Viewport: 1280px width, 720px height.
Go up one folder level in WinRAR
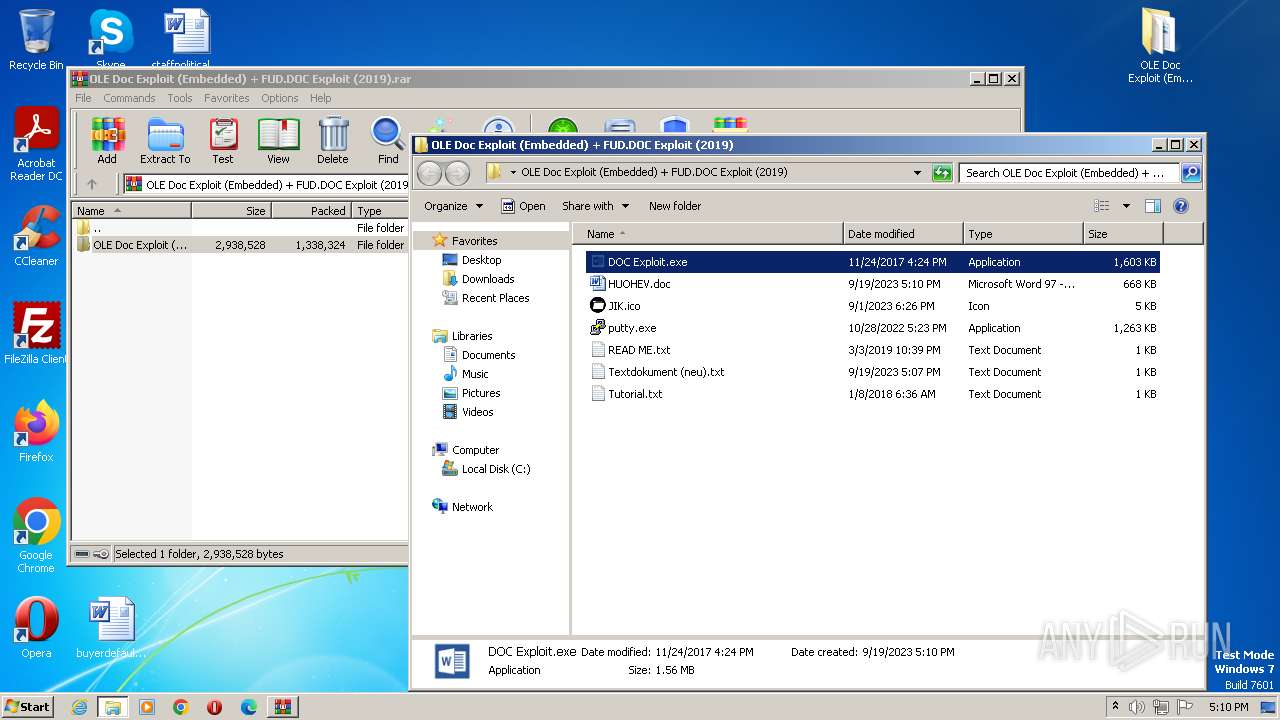point(92,184)
